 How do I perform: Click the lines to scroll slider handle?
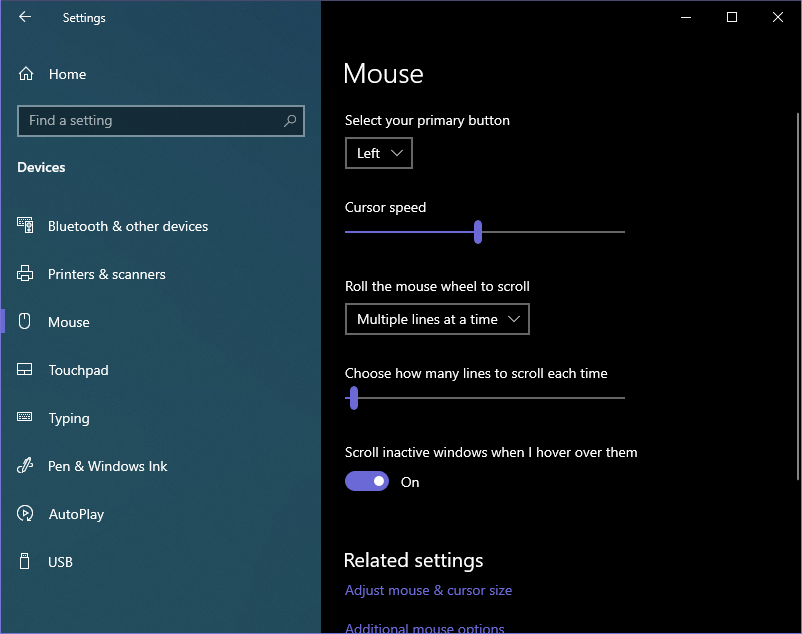pos(353,398)
